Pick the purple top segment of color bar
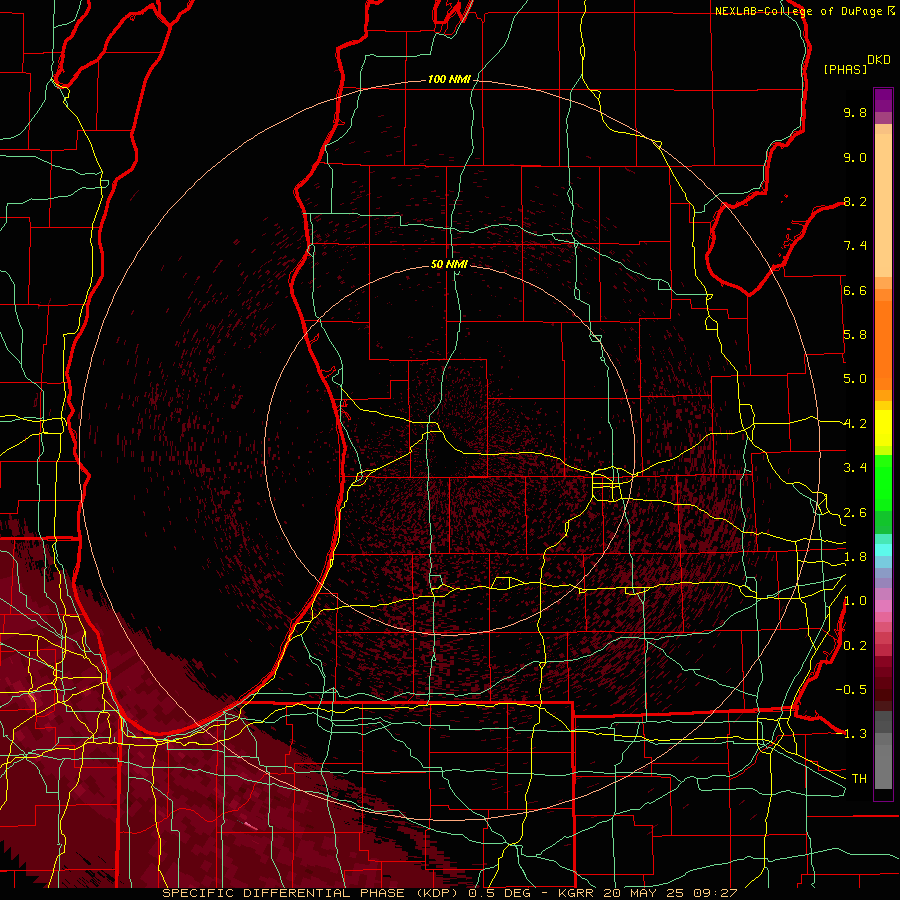 click(883, 100)
